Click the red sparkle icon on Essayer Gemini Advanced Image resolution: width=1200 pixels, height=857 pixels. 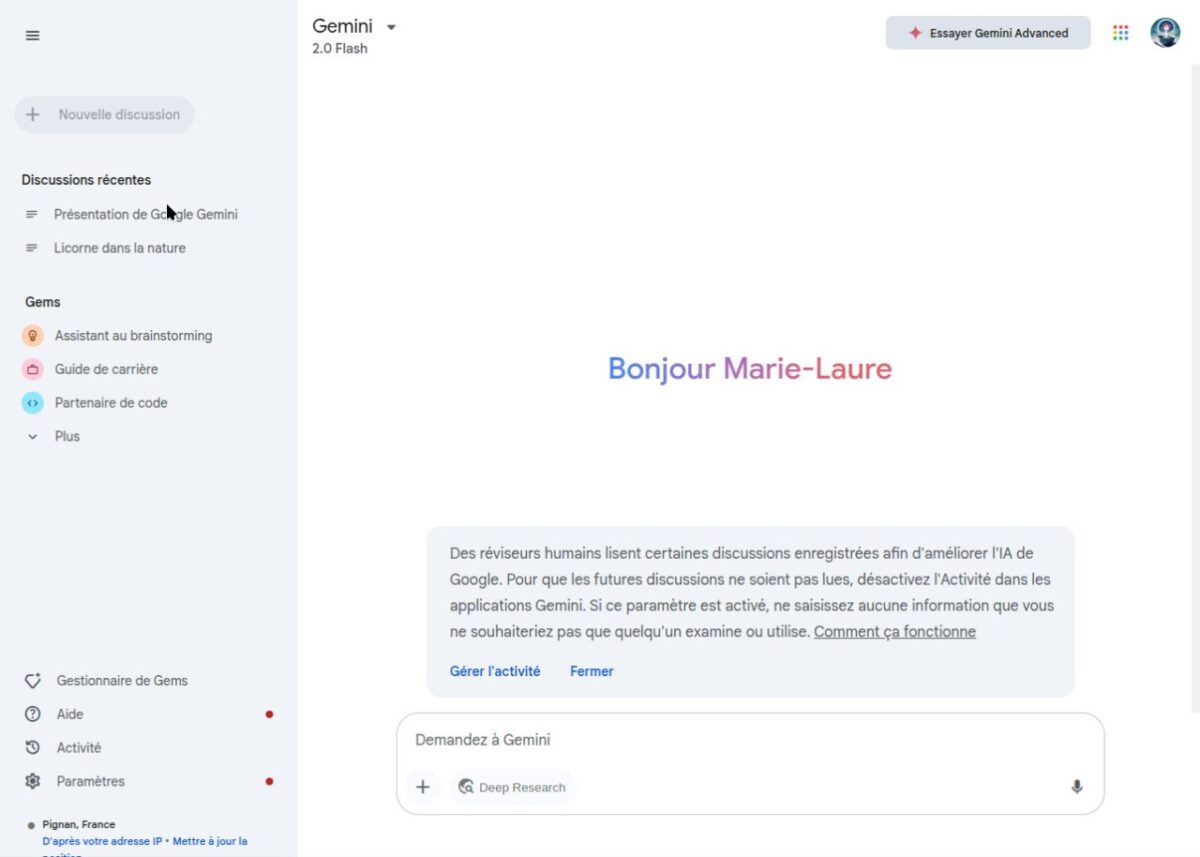915,33
